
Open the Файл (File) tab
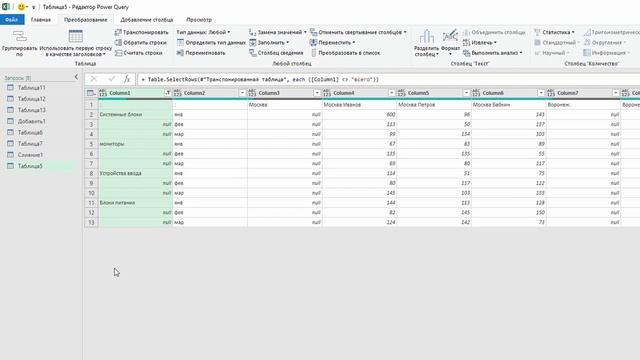[12, 20]
